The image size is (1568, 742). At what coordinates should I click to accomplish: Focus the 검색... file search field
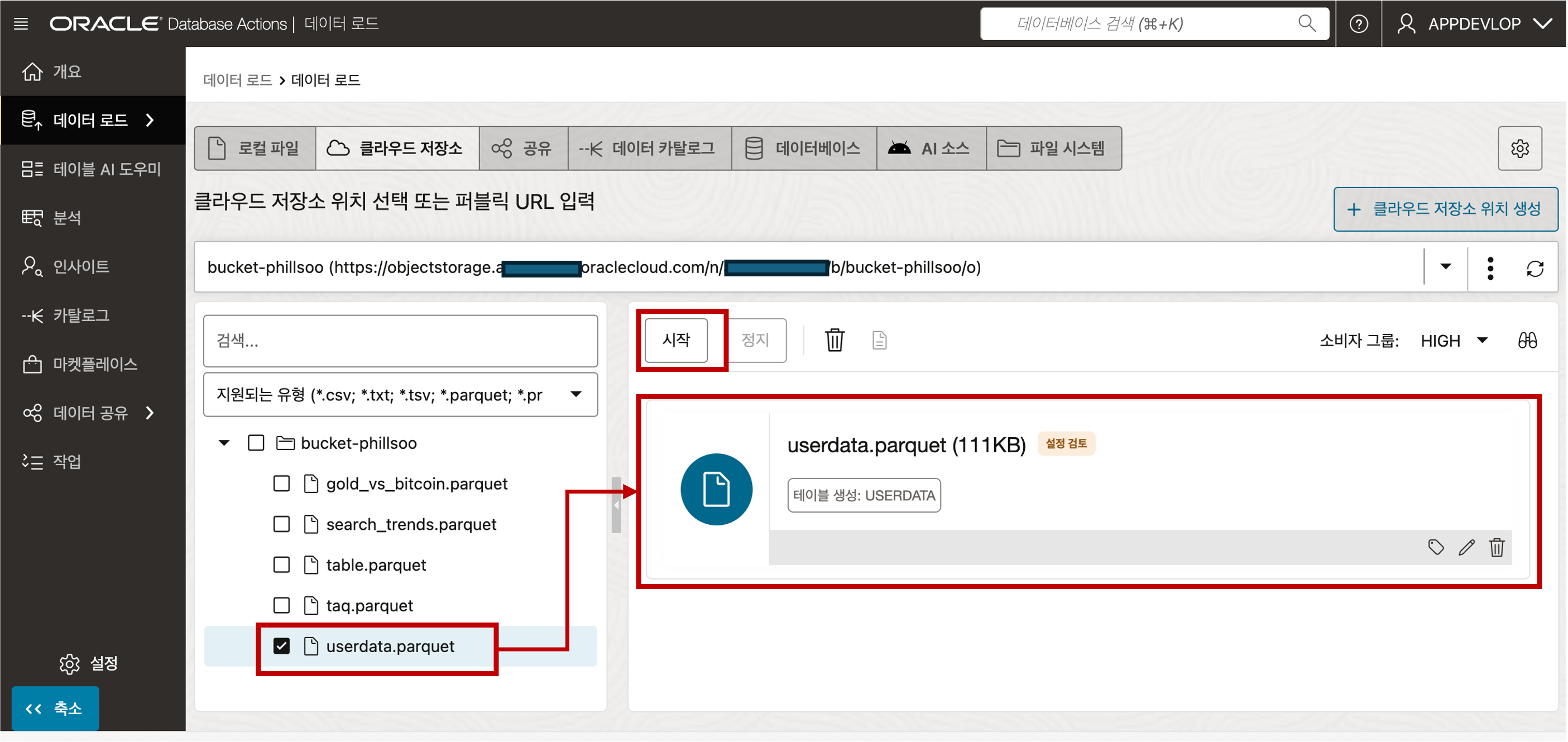pos(401,341)
